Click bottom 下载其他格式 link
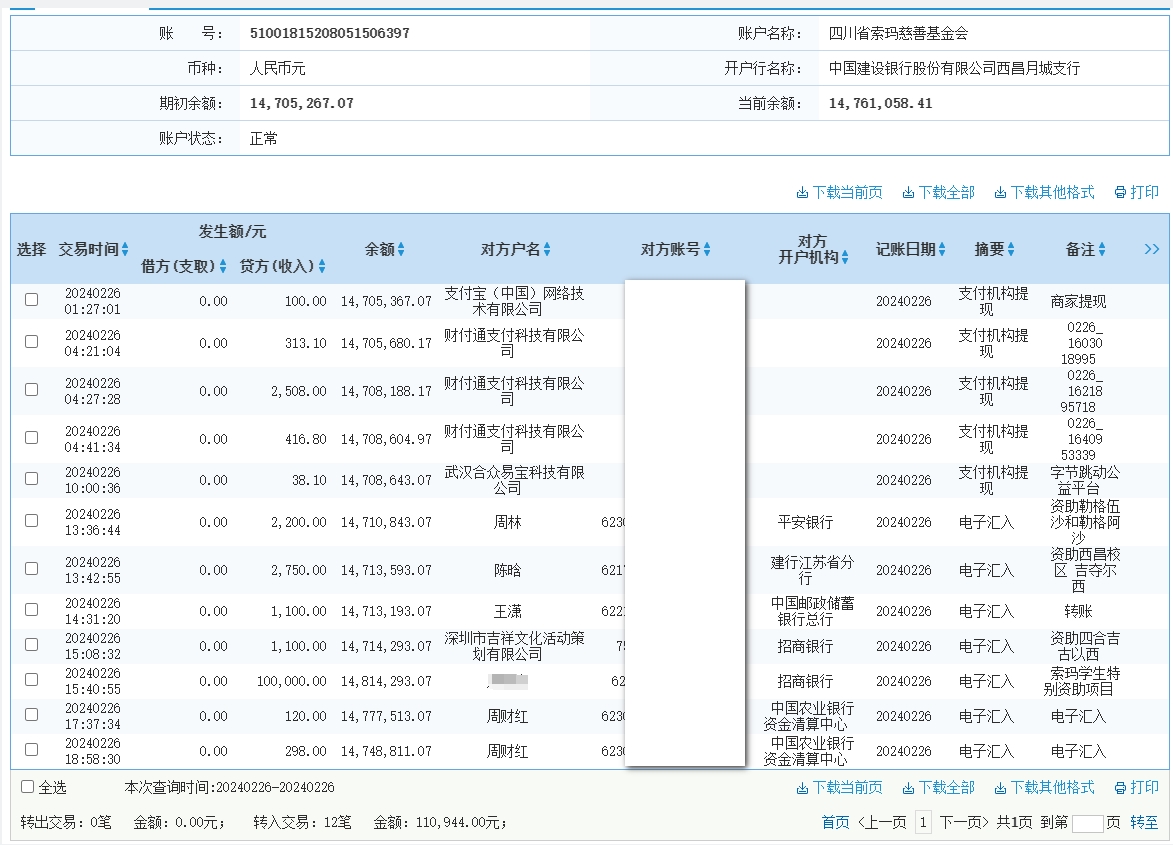This screenshot has width=1173, height=845. click(1044, 787)
